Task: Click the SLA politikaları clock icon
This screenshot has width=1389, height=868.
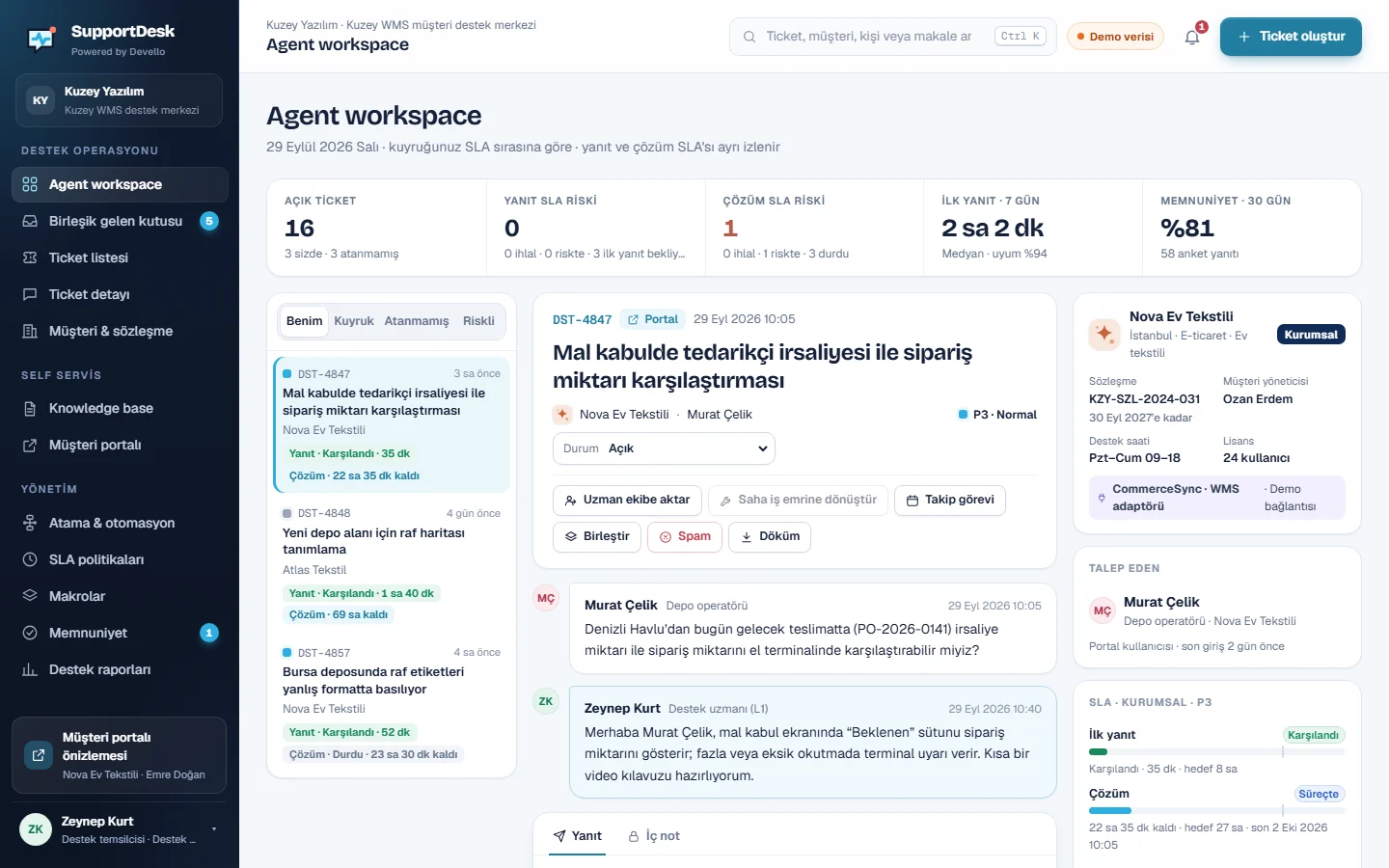Action: (30, 559)
